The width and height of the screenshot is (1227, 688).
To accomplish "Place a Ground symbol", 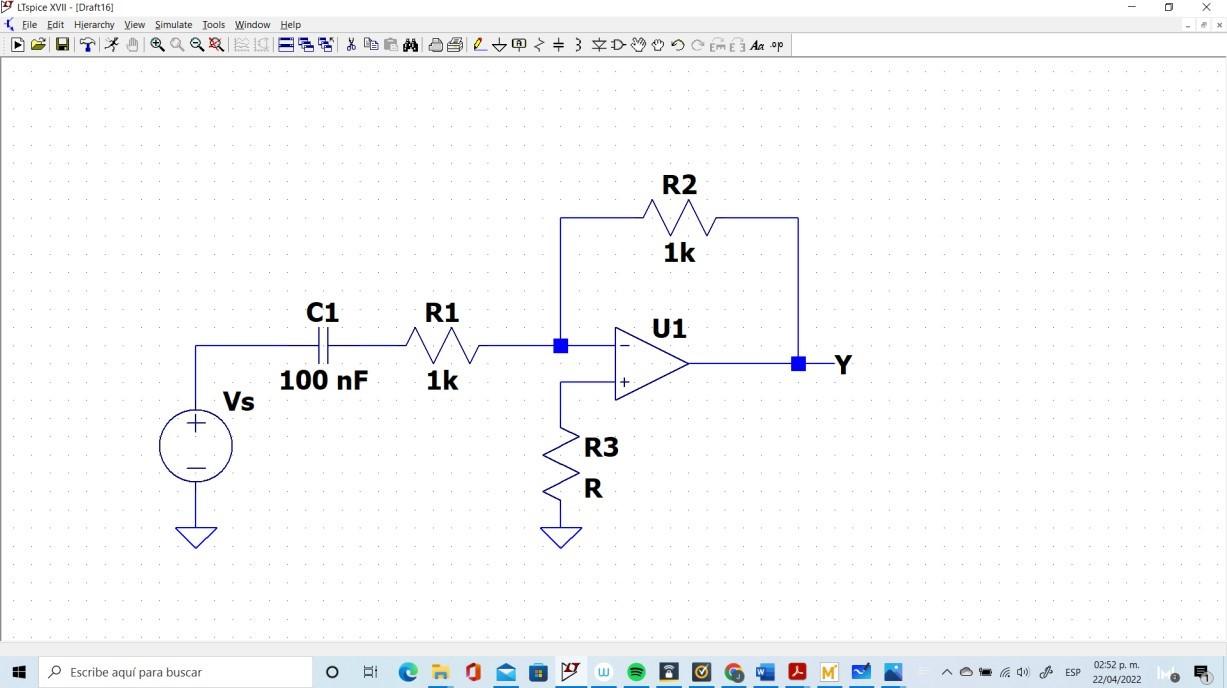I will click(499, 44).
